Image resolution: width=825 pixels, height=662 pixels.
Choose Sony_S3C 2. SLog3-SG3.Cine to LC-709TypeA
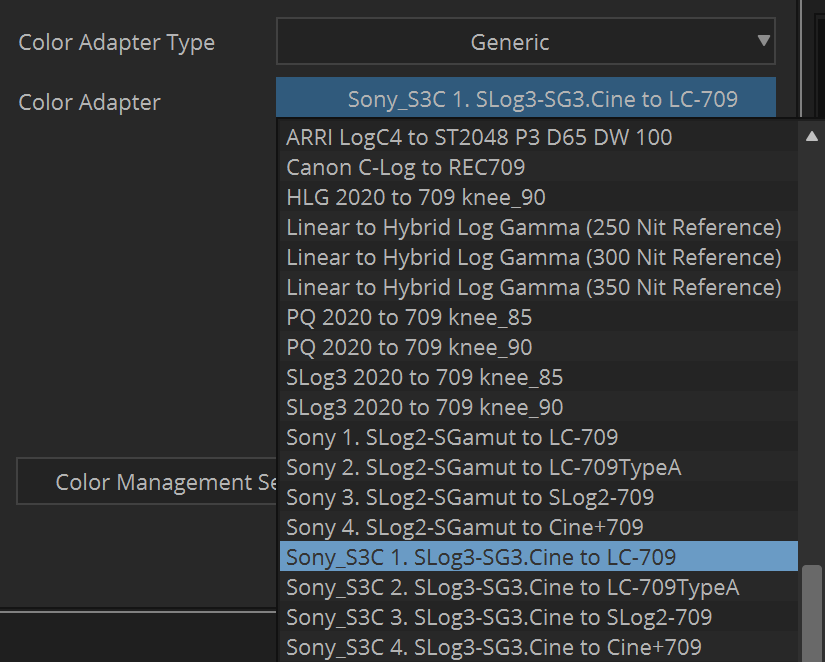539,587
